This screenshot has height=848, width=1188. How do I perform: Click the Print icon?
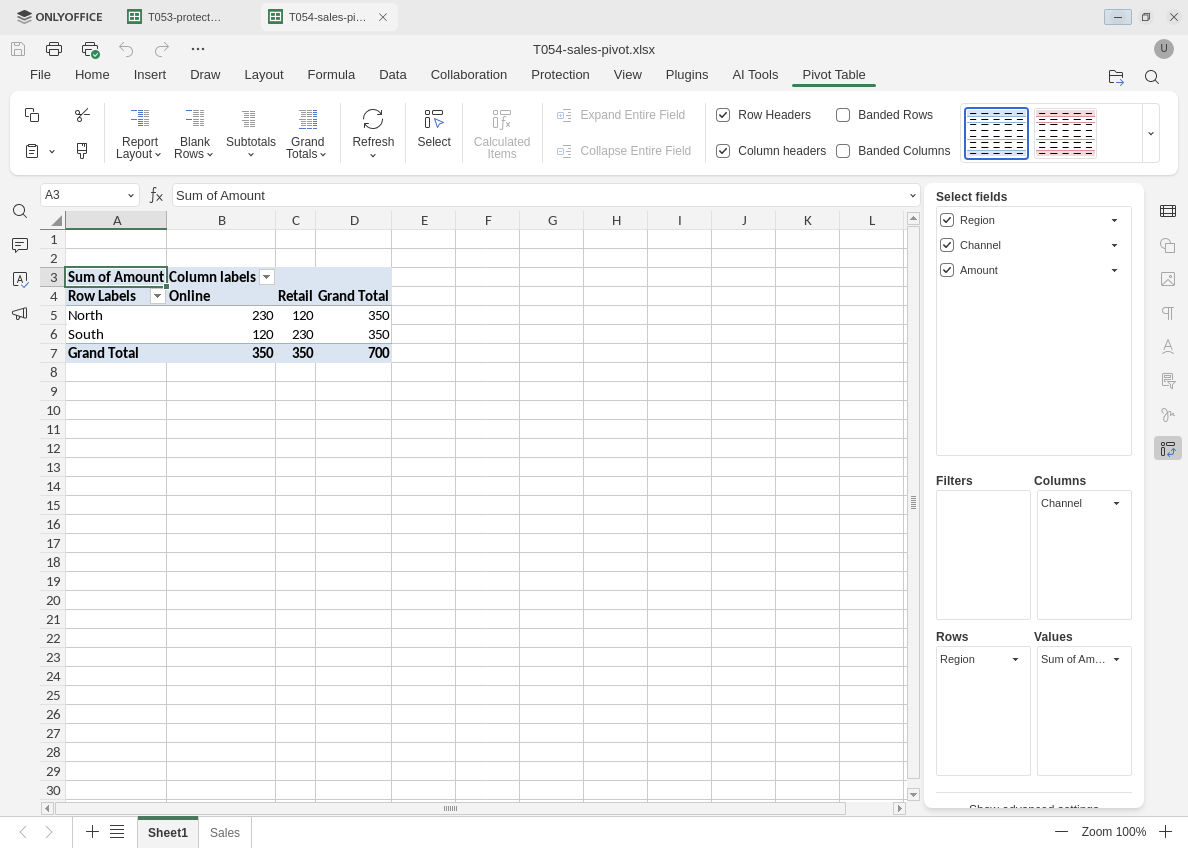pos(54,49)
